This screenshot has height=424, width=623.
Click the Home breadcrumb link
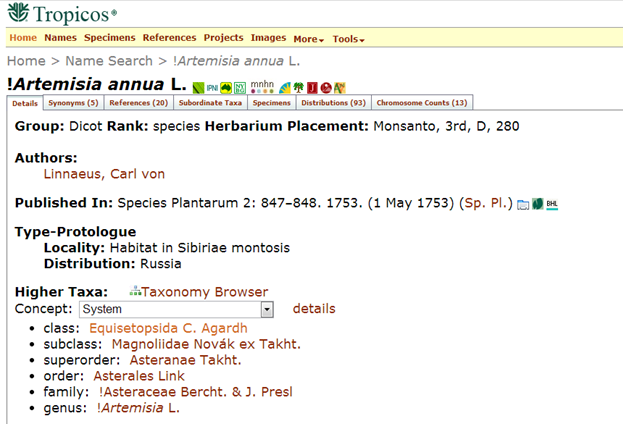click(26, 61)
